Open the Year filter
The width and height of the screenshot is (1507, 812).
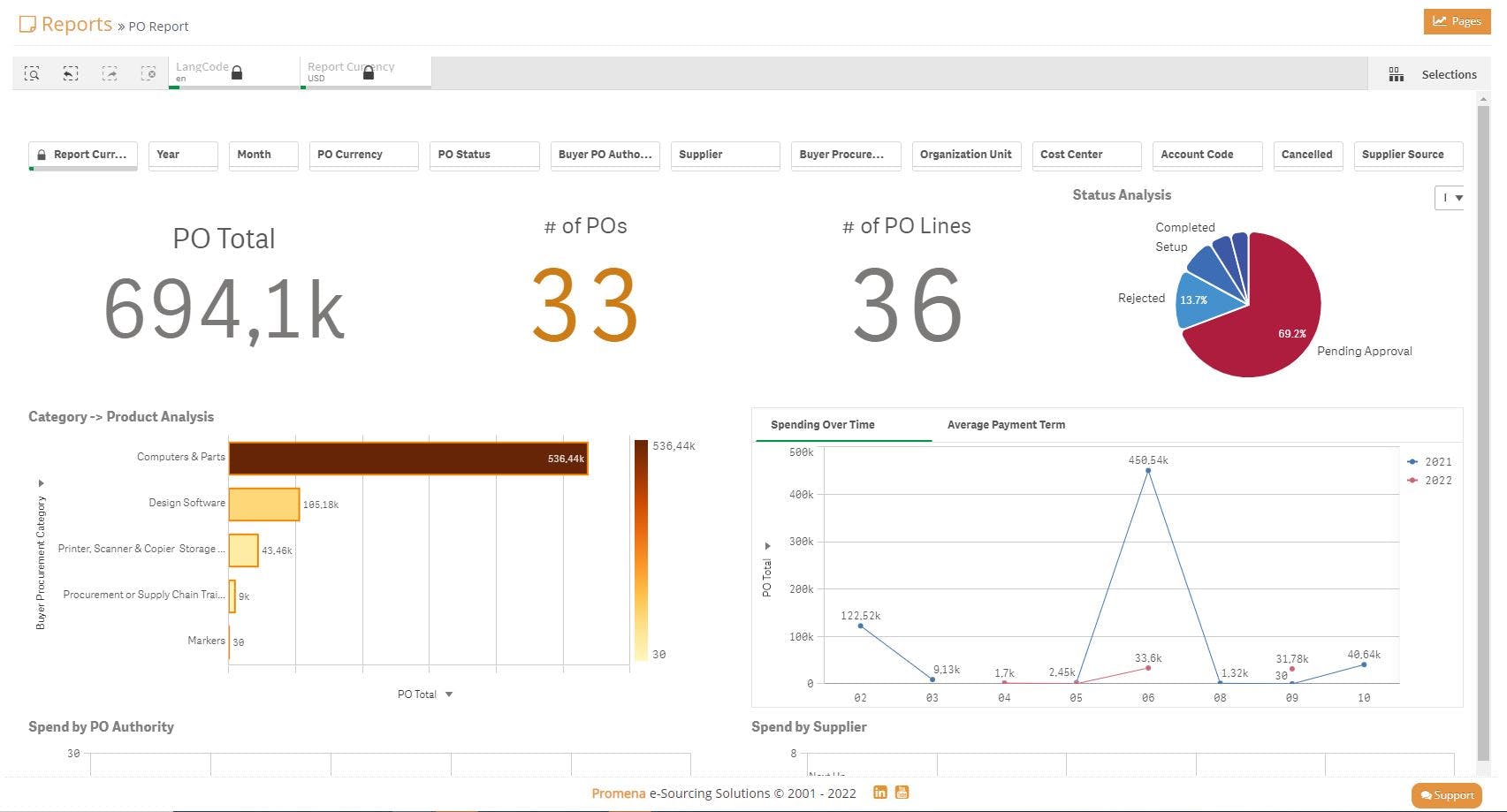183,155
